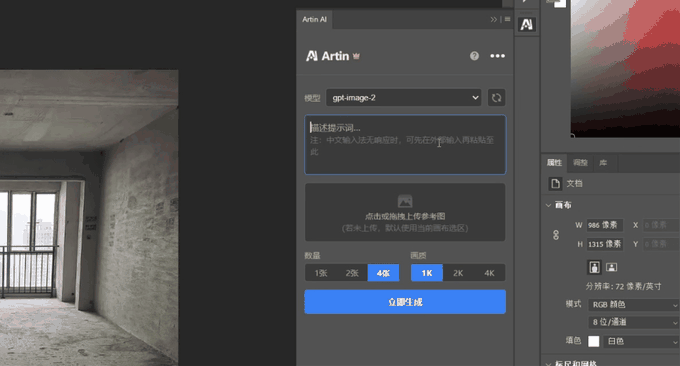Viewport: 680px width, 366px height.
Task: Switch to the 调整 tab
Action: coord(580,163)
